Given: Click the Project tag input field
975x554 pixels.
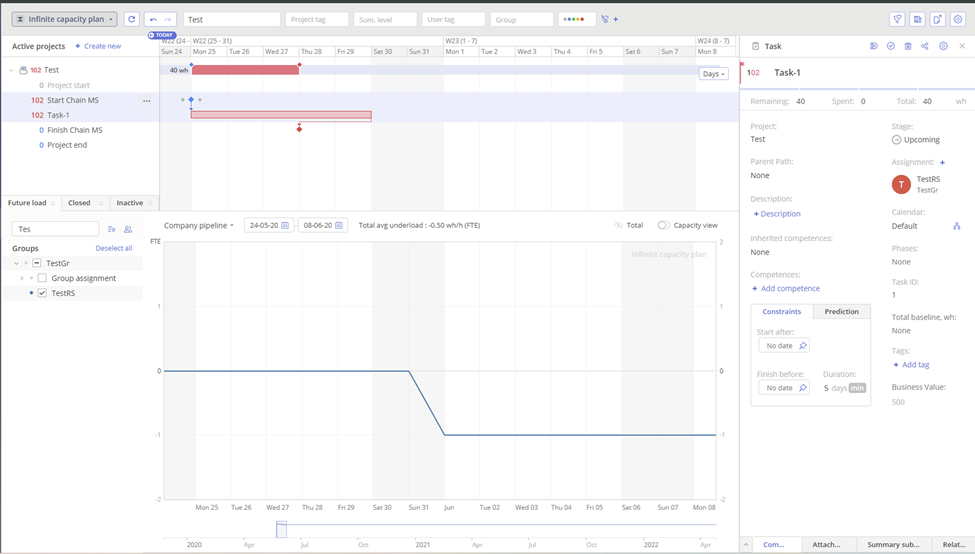Looking at the screenshot, I should click(x=317, y=19).
